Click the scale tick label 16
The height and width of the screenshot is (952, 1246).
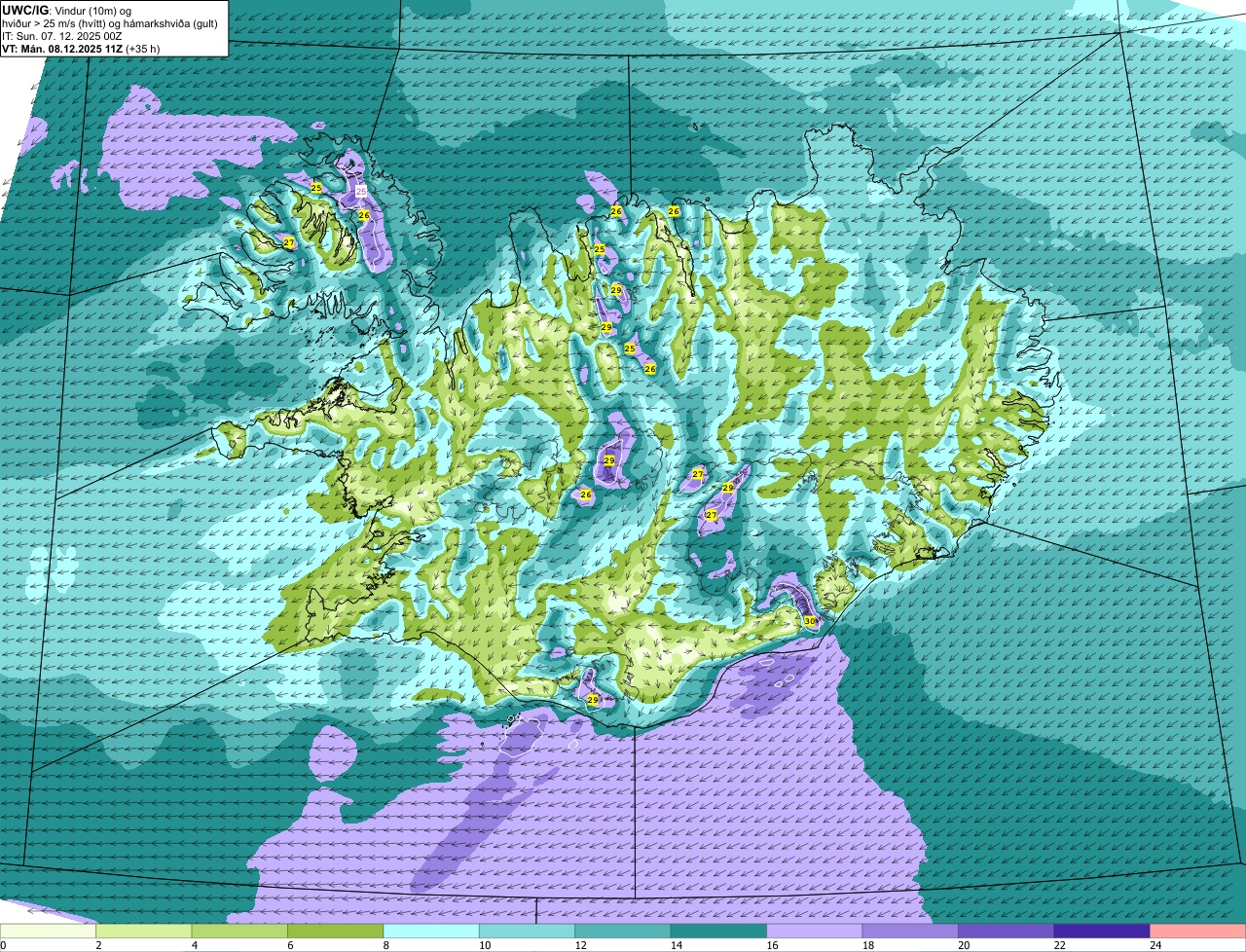pos(772,945)
